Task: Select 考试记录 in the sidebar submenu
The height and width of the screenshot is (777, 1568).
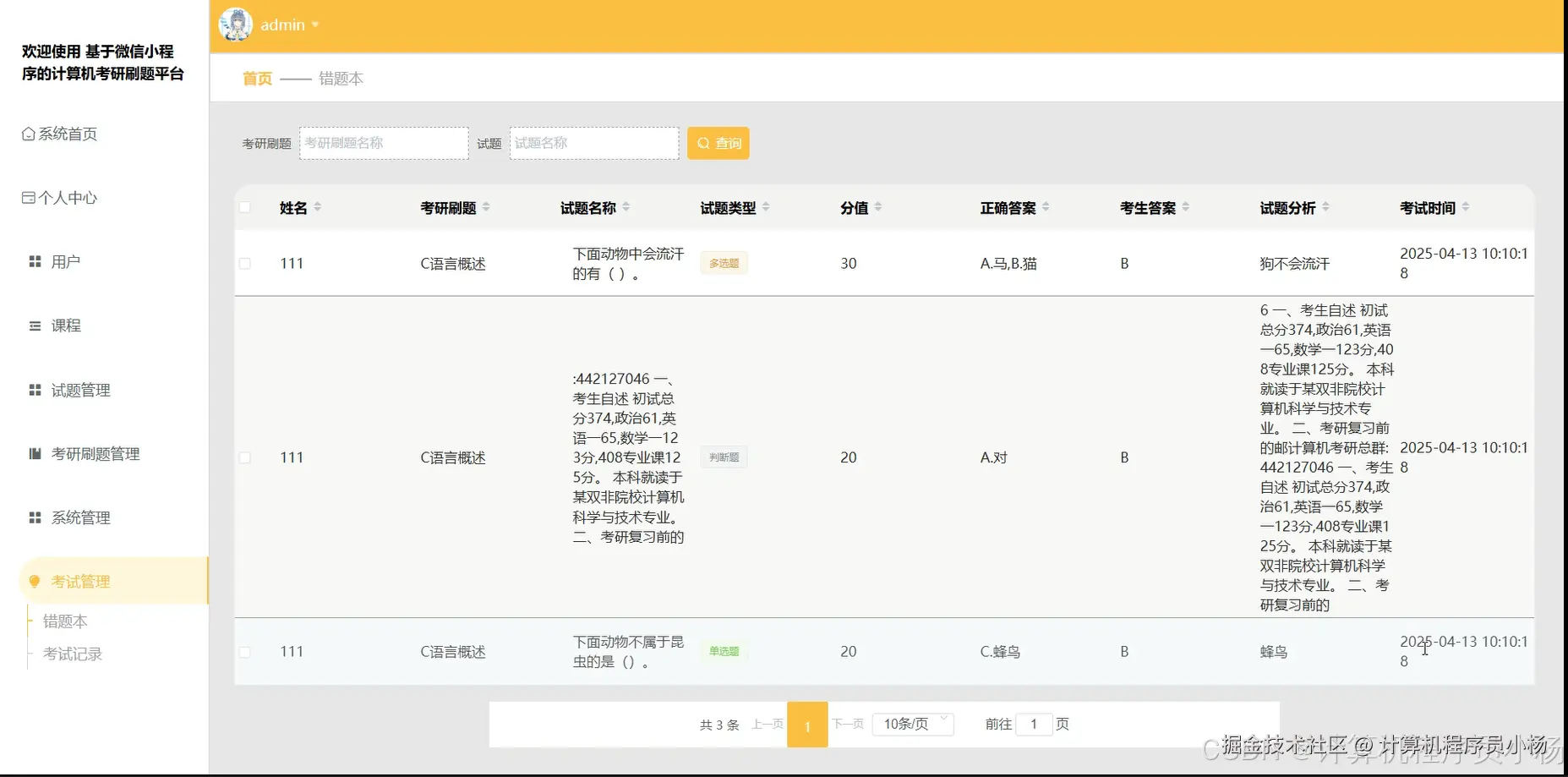Action: click(x=74, y=653)
